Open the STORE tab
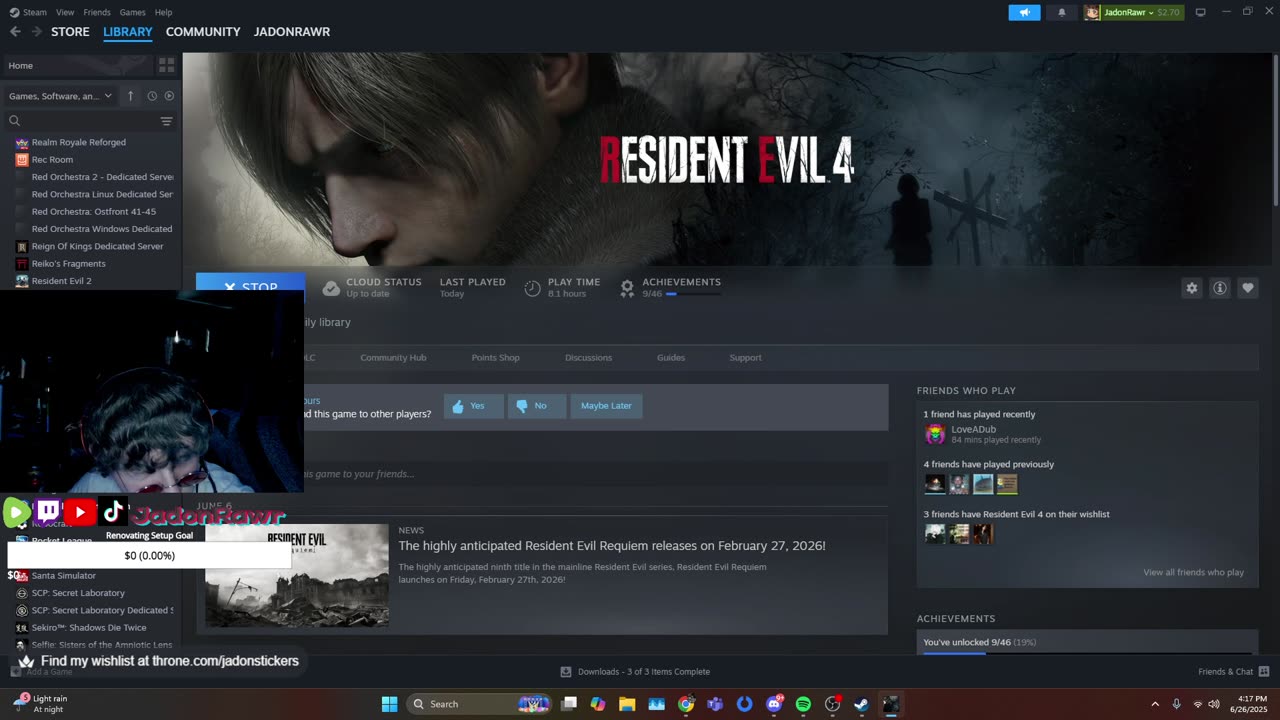 coord(70,32)
